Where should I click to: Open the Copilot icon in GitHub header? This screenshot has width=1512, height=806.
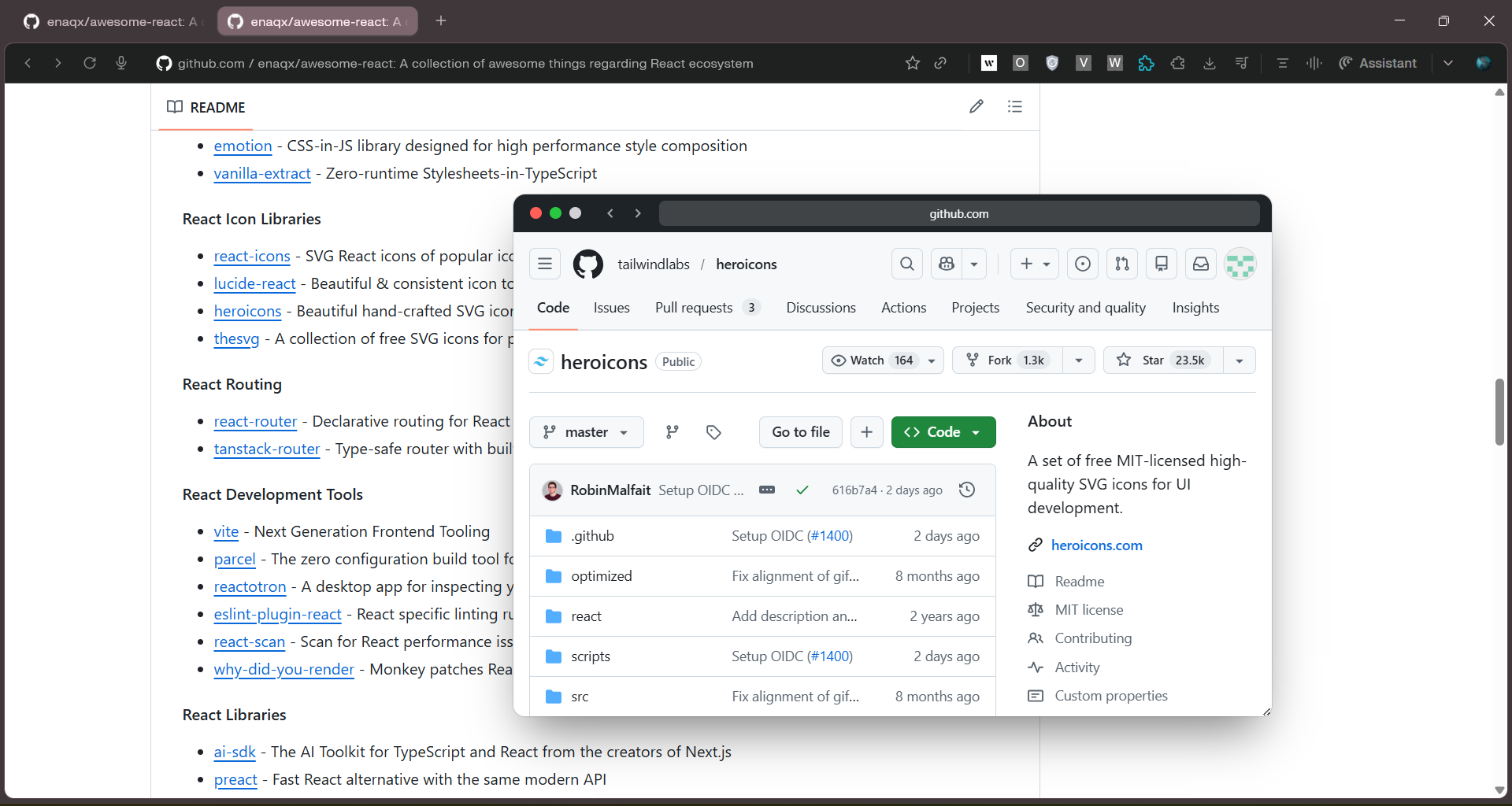pos(947,264)
